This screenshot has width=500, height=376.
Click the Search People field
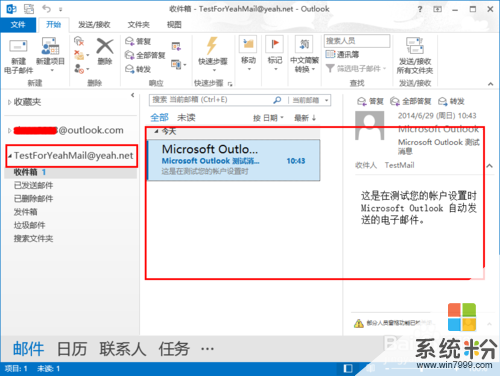pos(357,41)
